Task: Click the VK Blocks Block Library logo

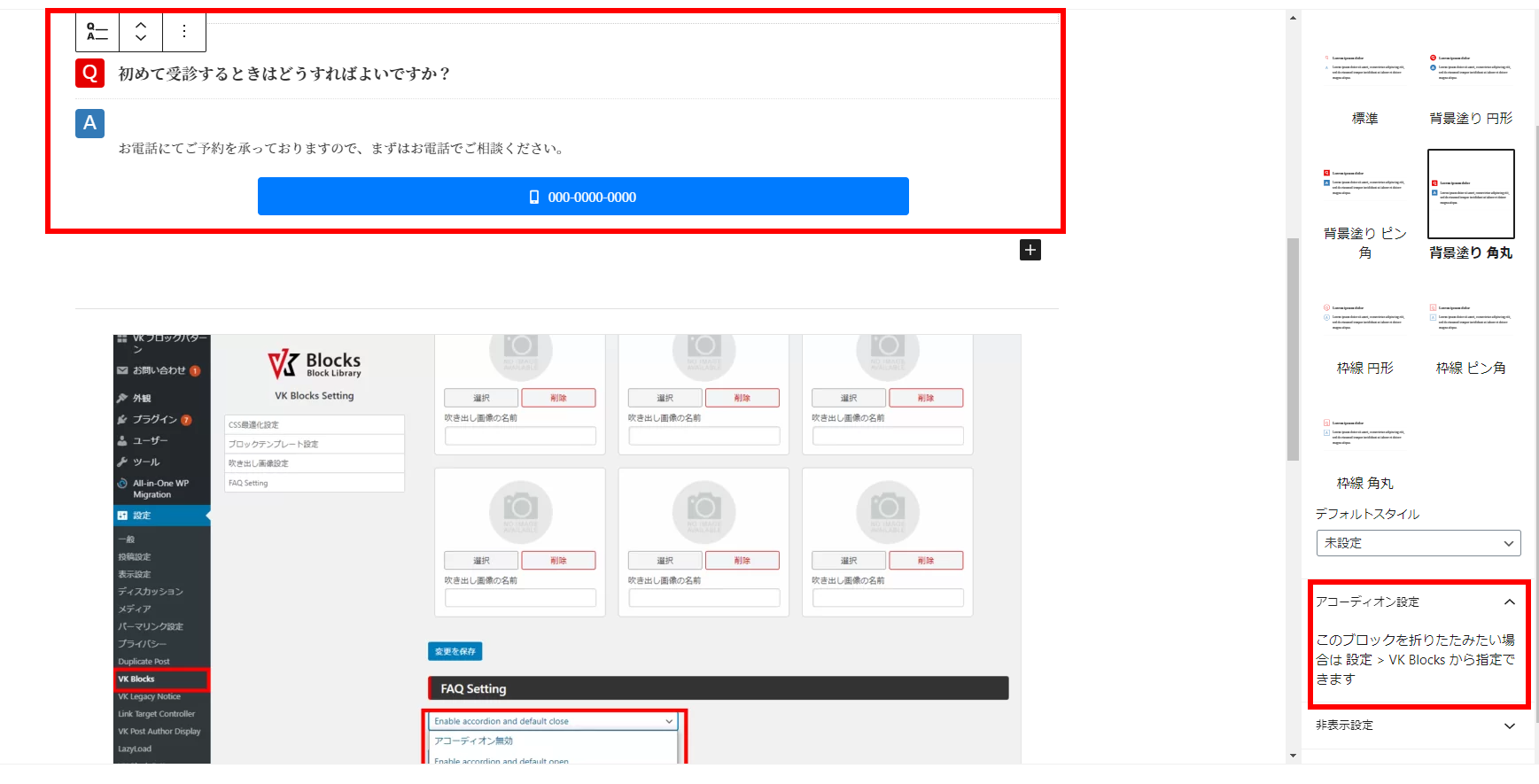Action: (x=315, y=364)
